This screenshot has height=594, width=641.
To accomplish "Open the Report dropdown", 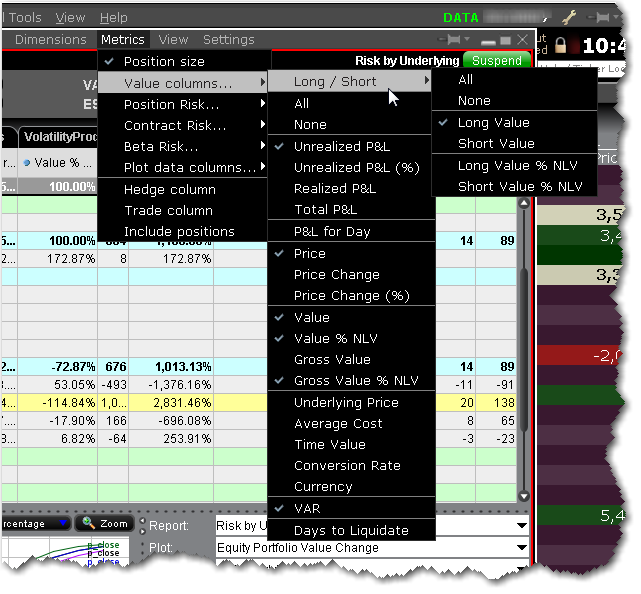I will coord(371,525).
